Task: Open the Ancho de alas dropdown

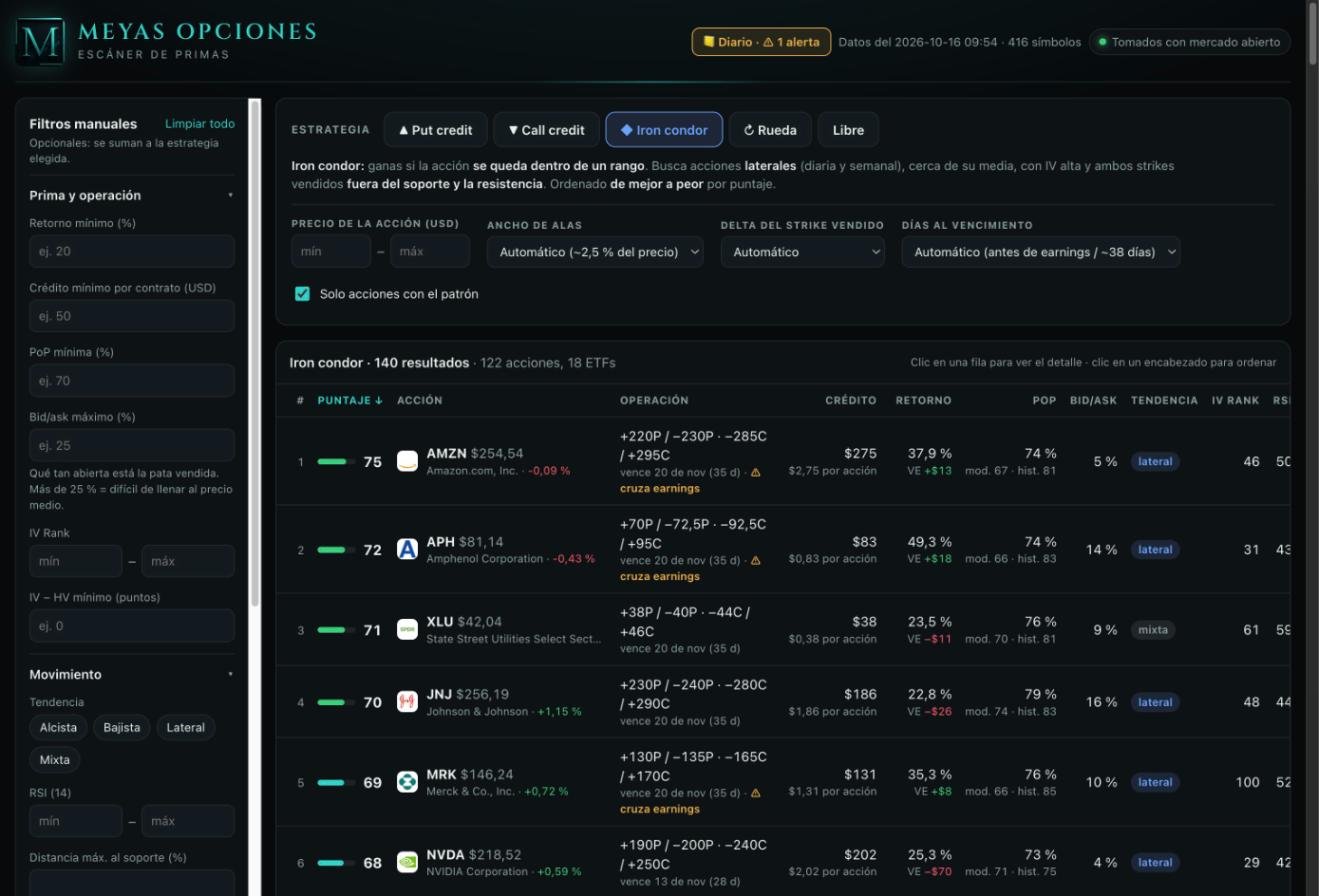Action: click(x=595, y=252)
